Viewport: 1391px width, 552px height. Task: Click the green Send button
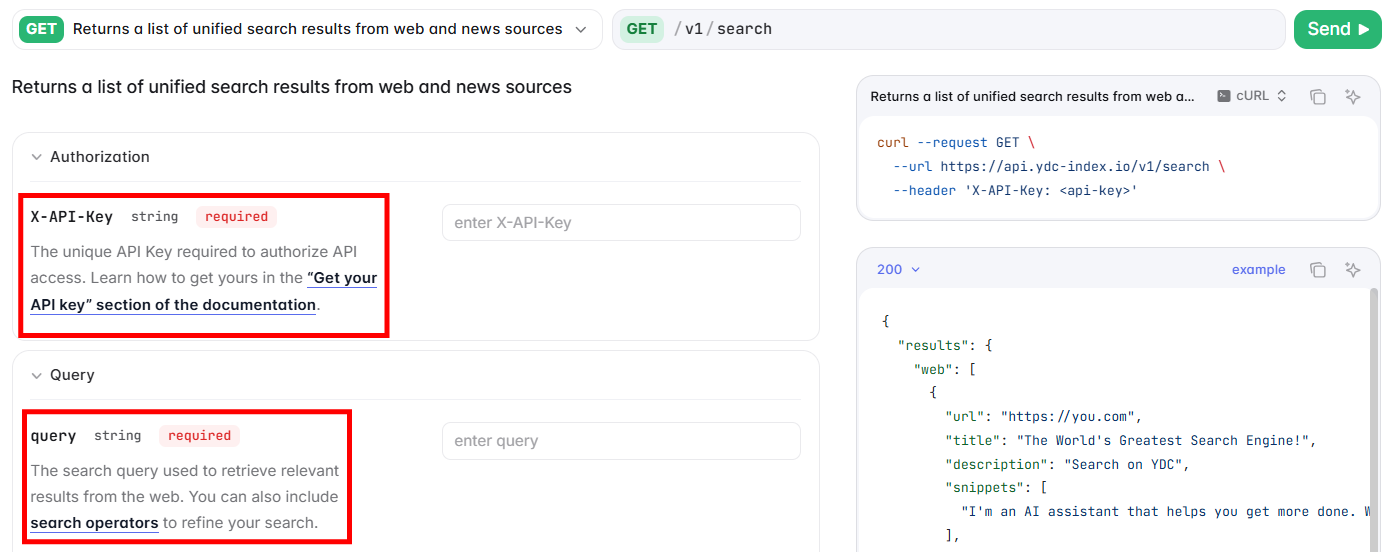1337,29
